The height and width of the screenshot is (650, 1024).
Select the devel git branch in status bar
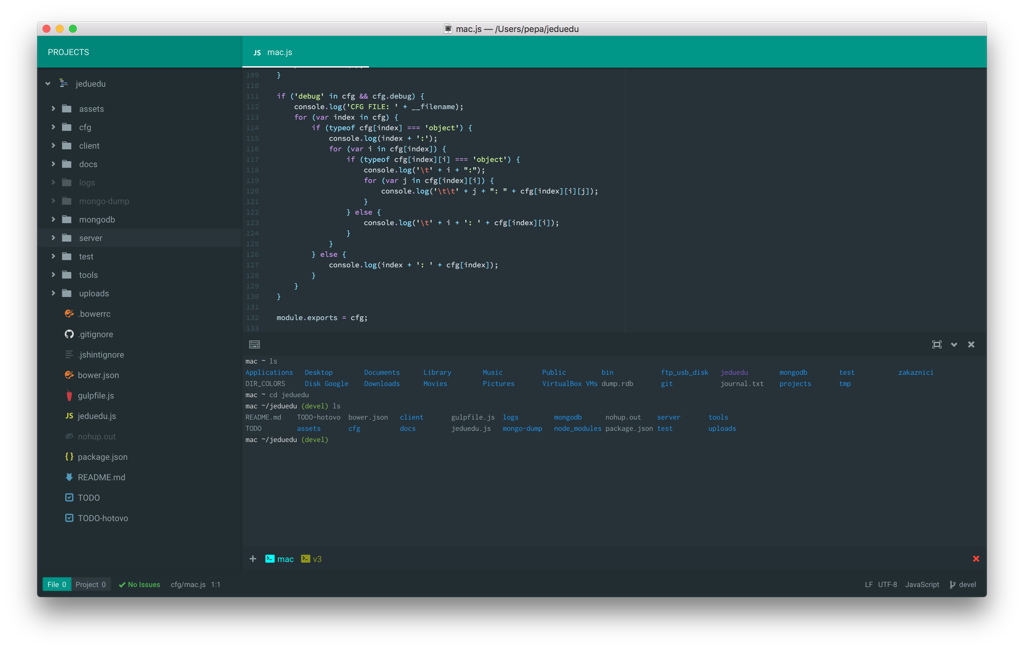pos(961,584)
